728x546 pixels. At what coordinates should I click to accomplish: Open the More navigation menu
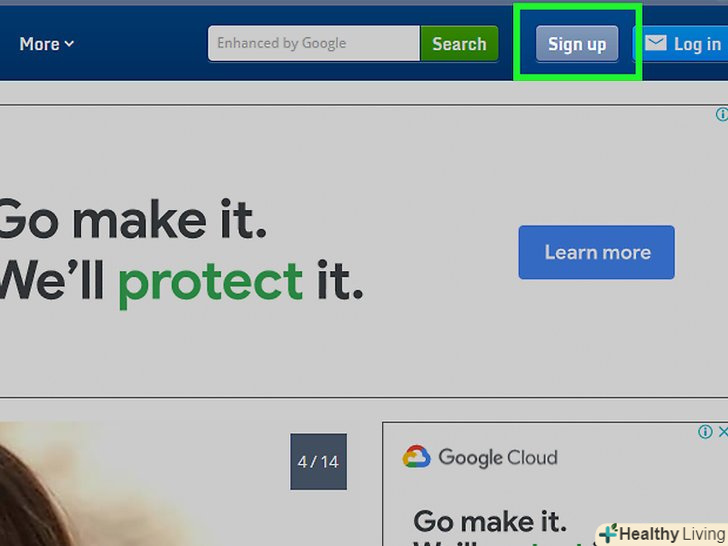(46, 44)
